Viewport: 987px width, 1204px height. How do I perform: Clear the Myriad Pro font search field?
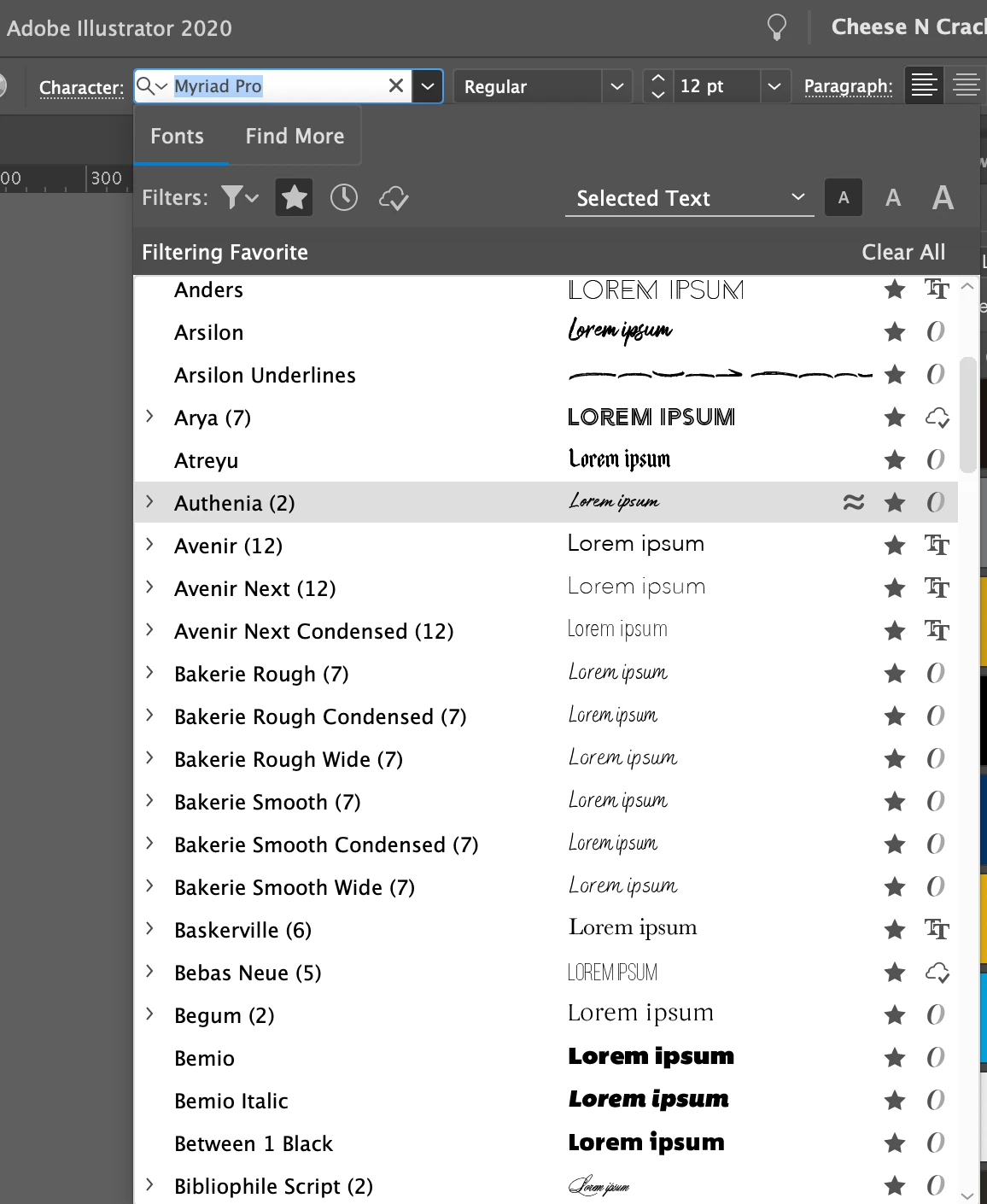(396, 86)
